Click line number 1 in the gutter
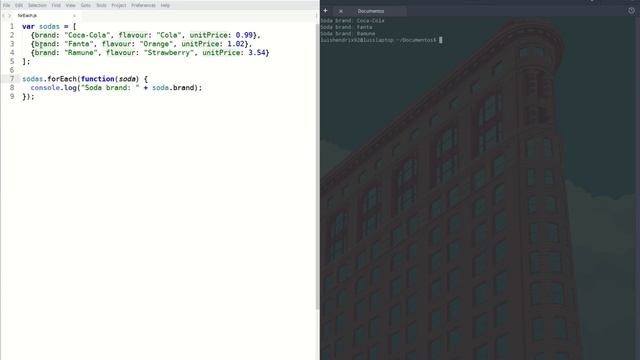Screen dimensions: 640x360 click(12, 27)
